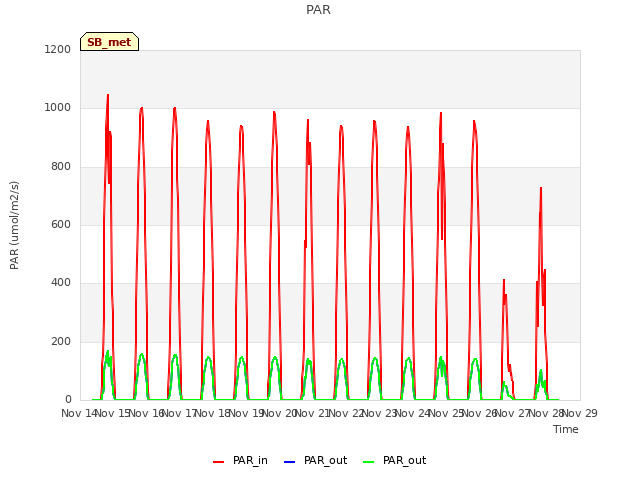Click the 0 y-axis tick label
Viewport: 640px width, 480px height.
coord(68,400)
